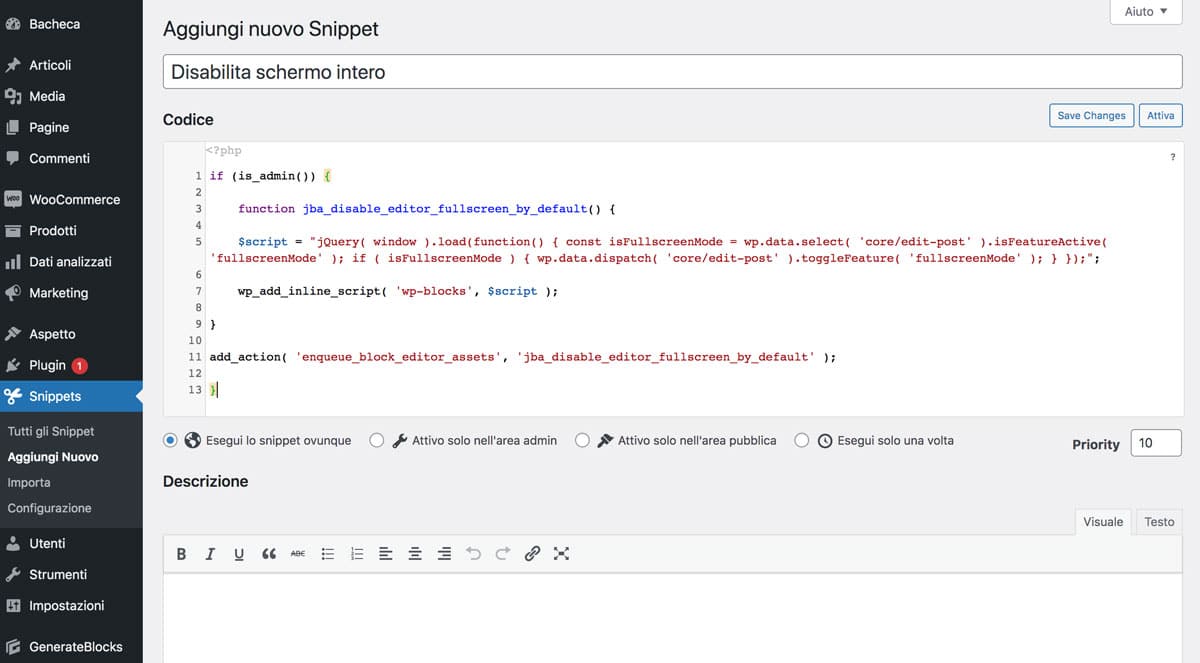1200x663 pixels.
Task: Open the Commenti section
Action: (71, 158)
